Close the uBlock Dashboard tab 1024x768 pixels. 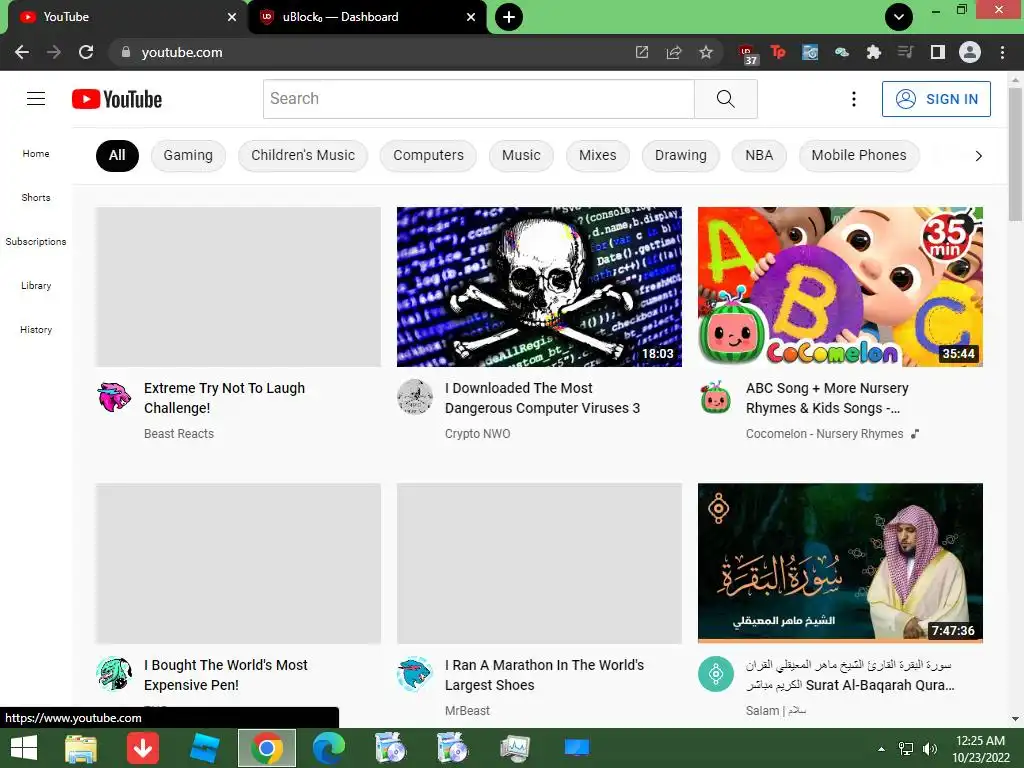(x=471, y=17)
